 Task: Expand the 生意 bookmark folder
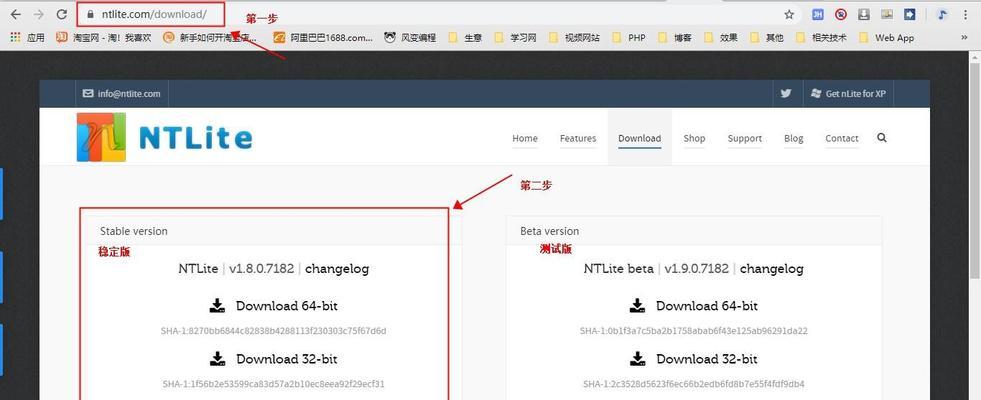coord(465,38)
